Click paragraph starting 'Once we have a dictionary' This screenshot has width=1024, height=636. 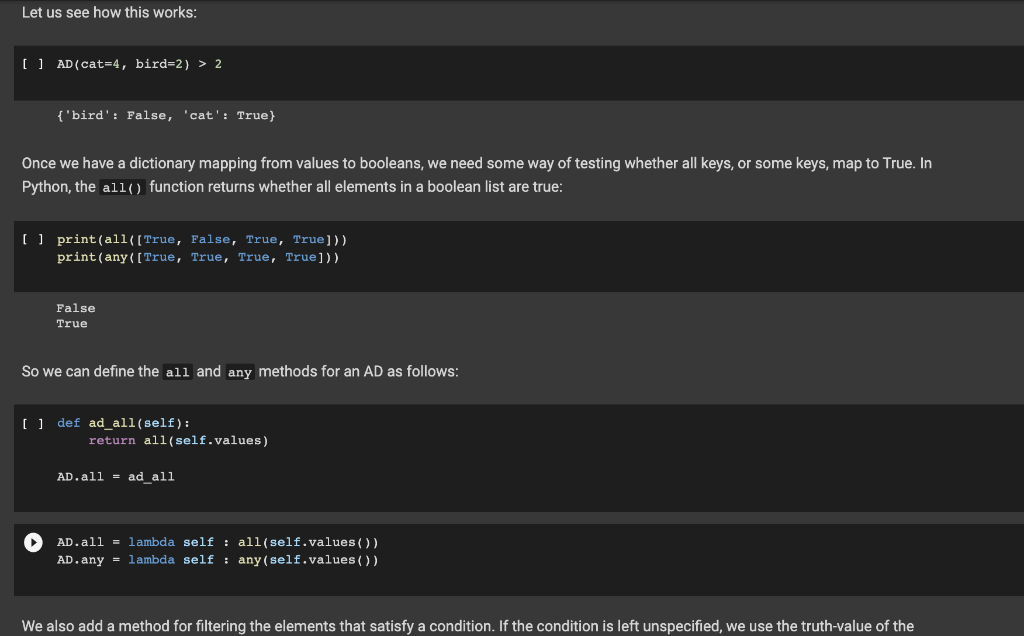(x=477, y=175)
